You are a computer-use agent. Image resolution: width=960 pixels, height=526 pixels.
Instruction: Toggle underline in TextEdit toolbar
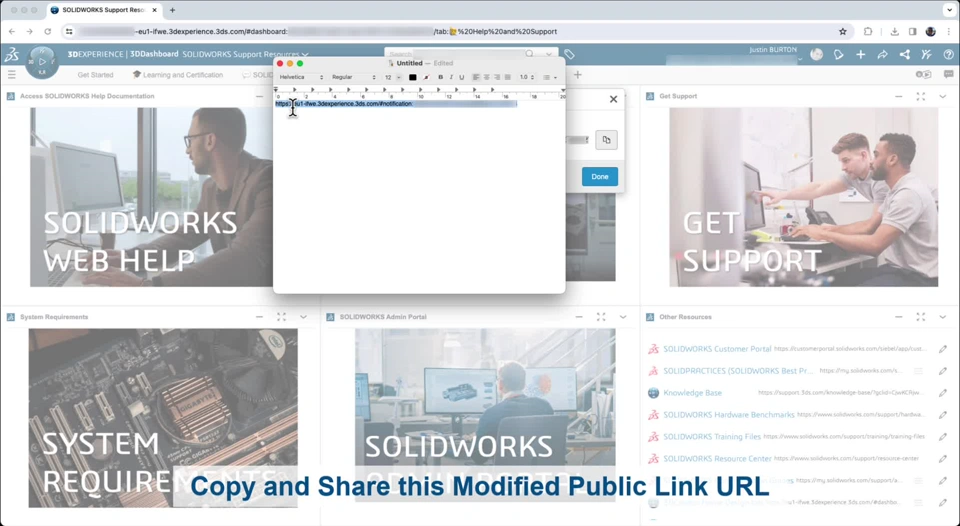pyautogui.click(x=462, y=77)
